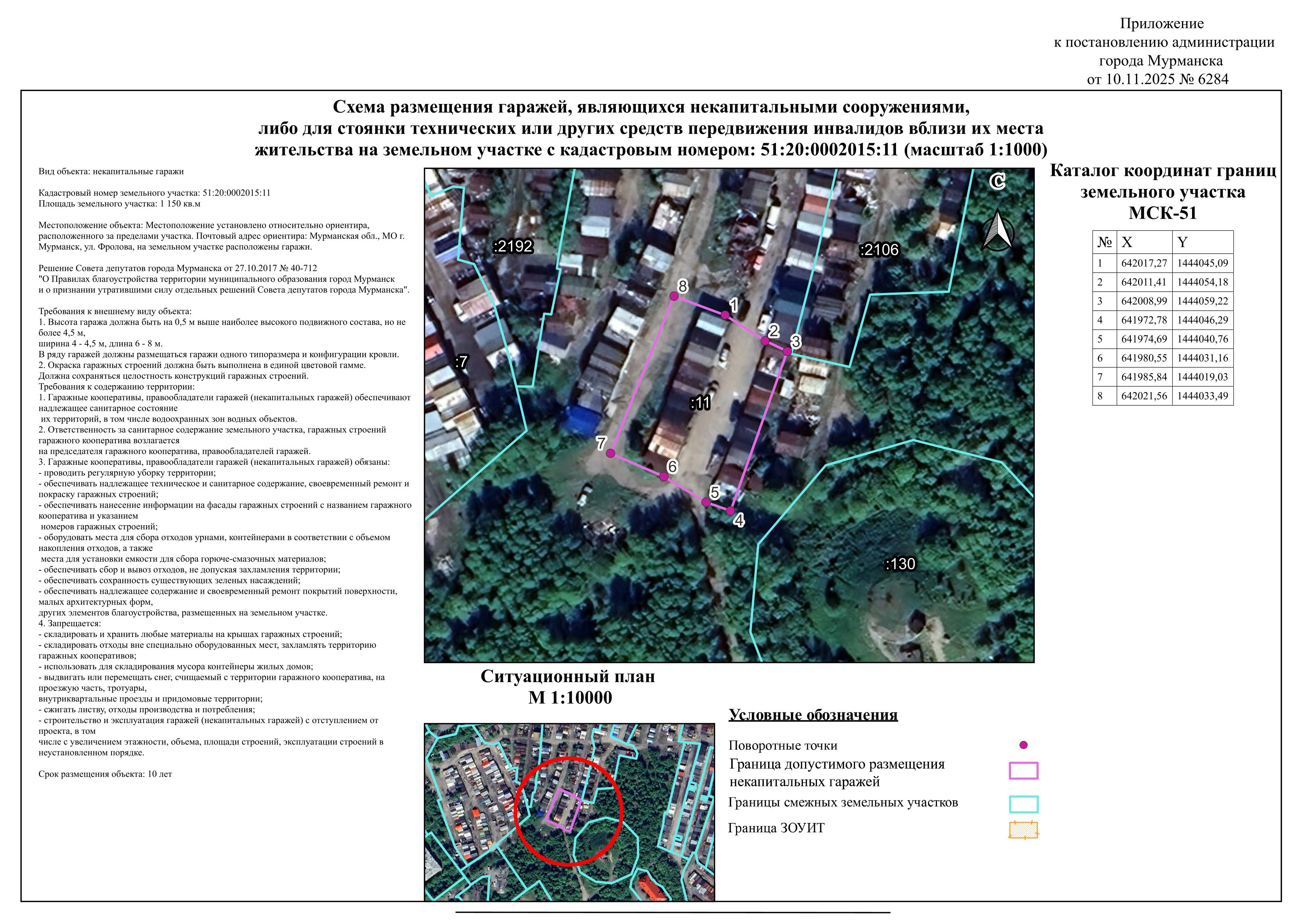Click parcel label :2192 on map
This screenshot has height=924, width=1308.
(513, 246)
